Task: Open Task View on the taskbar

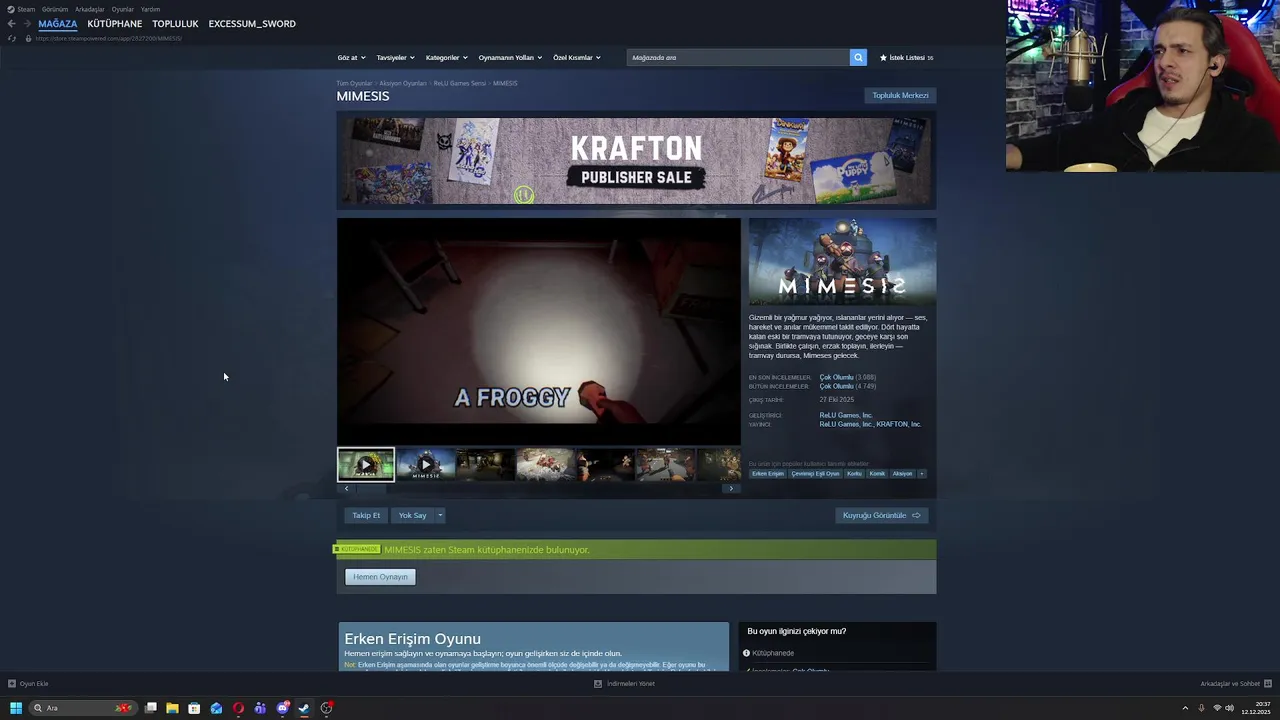Action: [150, 708]
